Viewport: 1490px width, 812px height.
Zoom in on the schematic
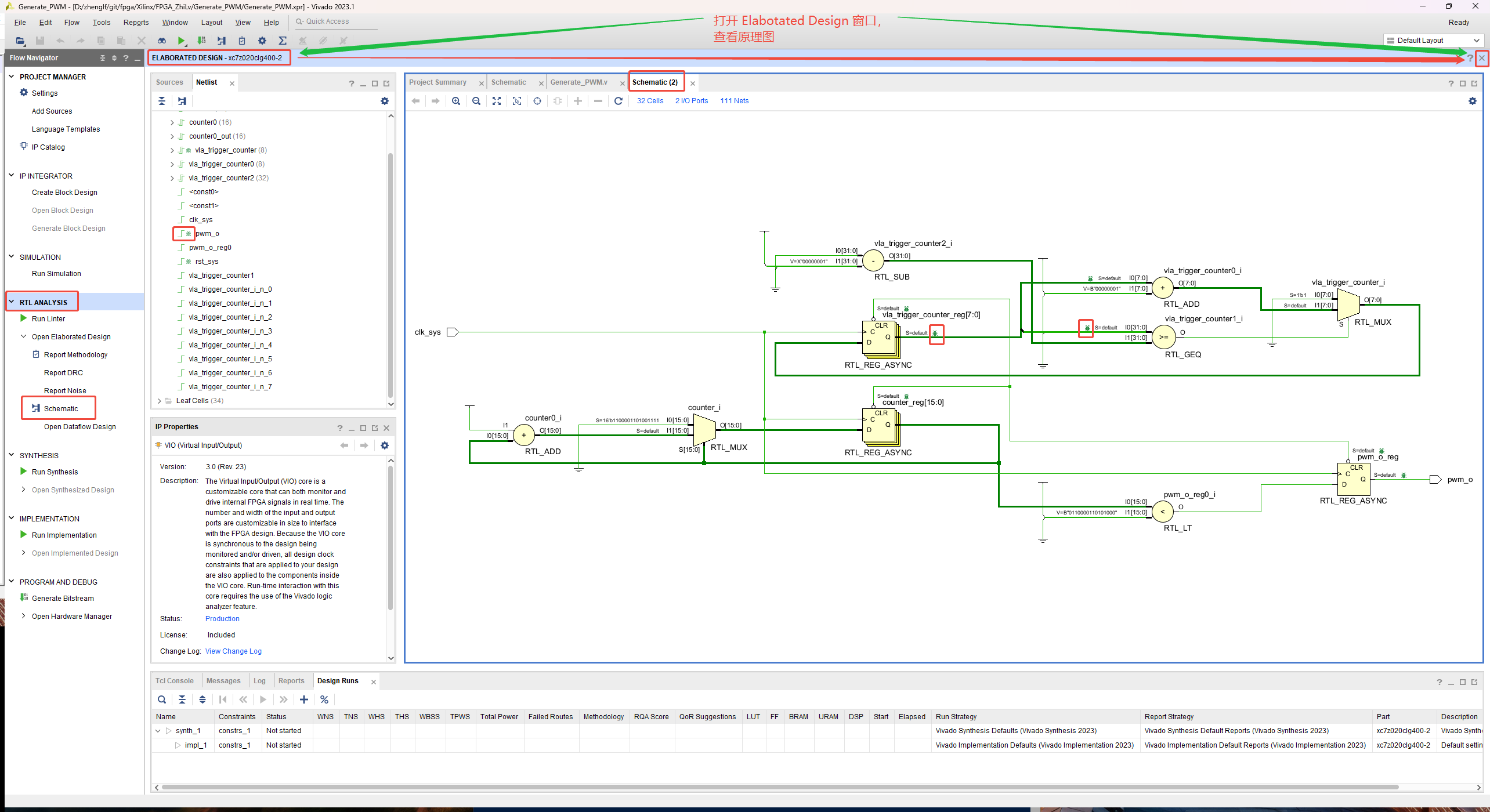click(x=456, y=101)
